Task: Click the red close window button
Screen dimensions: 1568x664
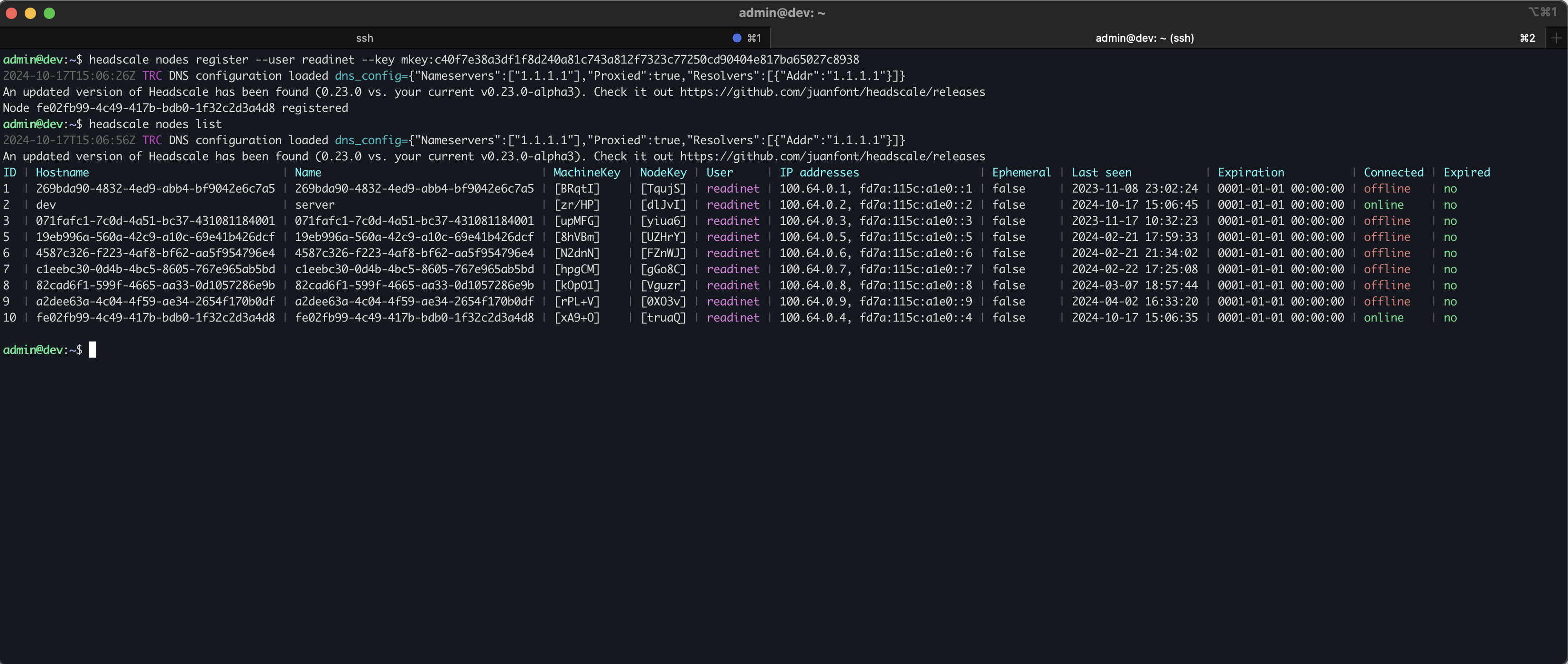Action: coord(11,13)
